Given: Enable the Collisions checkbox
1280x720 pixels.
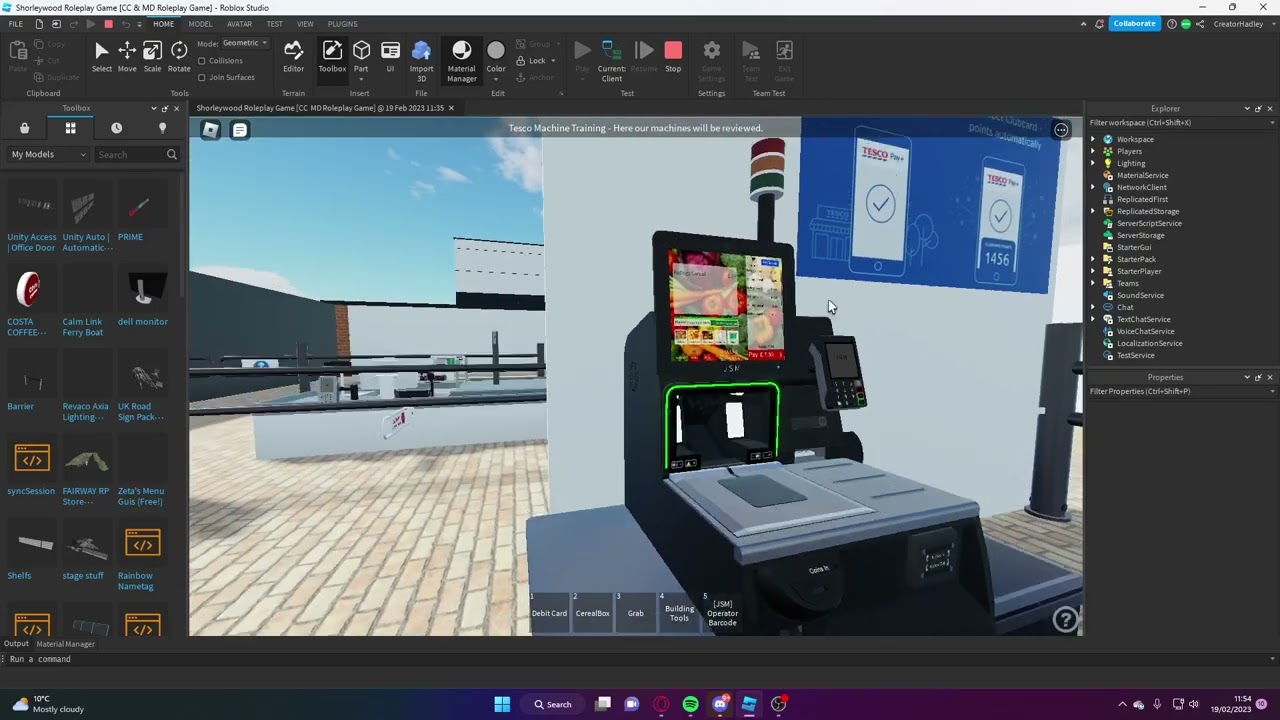Looking at the screenshot, I should click(x=202, y=61).
